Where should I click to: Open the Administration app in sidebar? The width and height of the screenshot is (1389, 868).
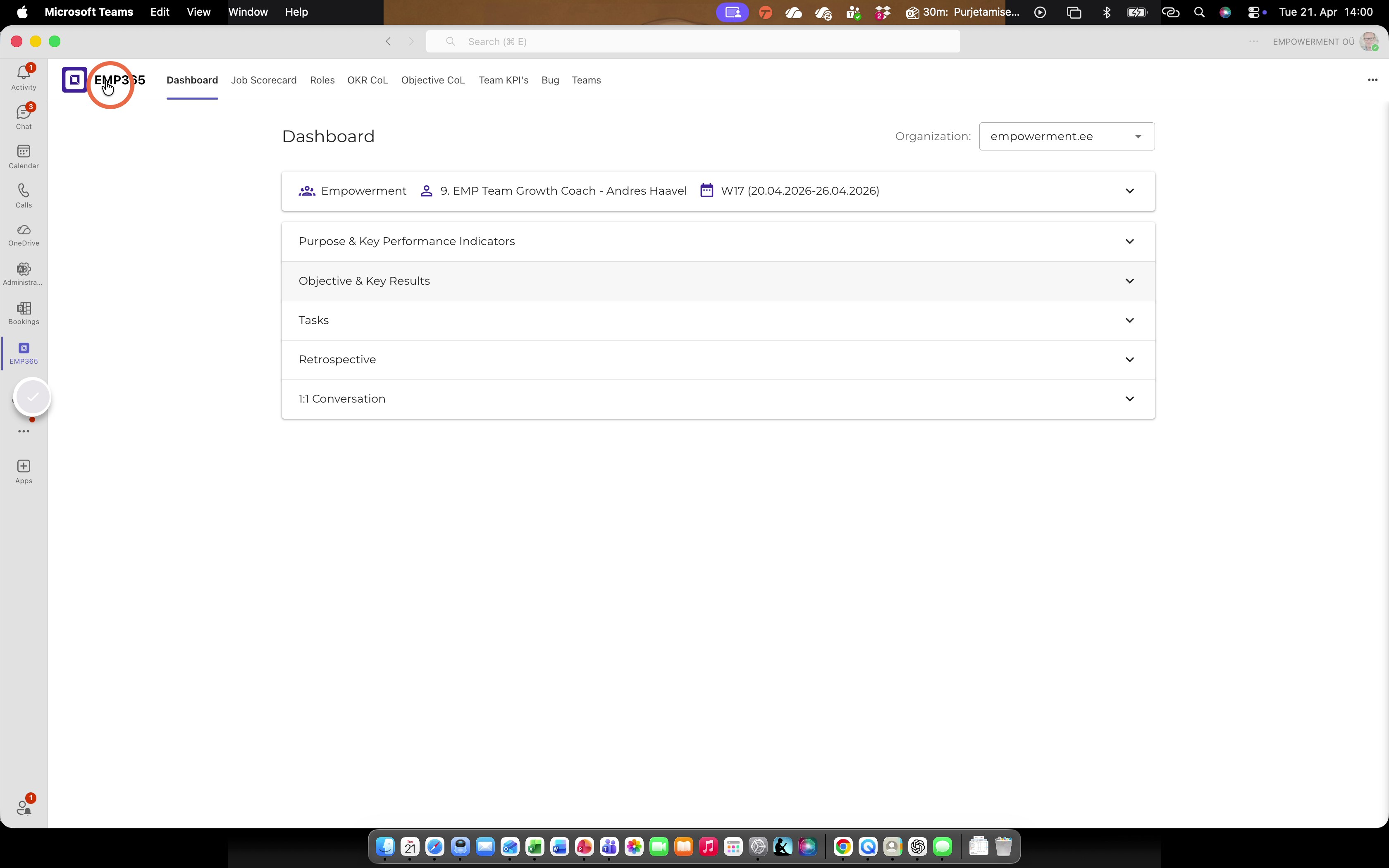(x=24, y=274)
